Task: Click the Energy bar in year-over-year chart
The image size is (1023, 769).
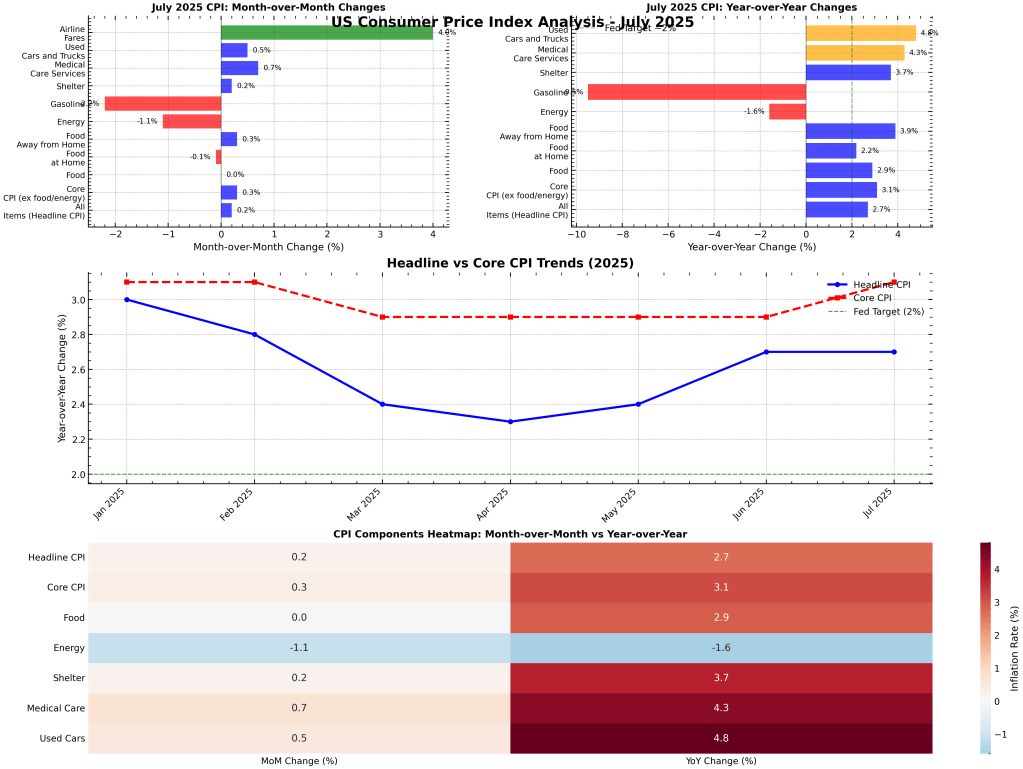Action: click(787, 112)
